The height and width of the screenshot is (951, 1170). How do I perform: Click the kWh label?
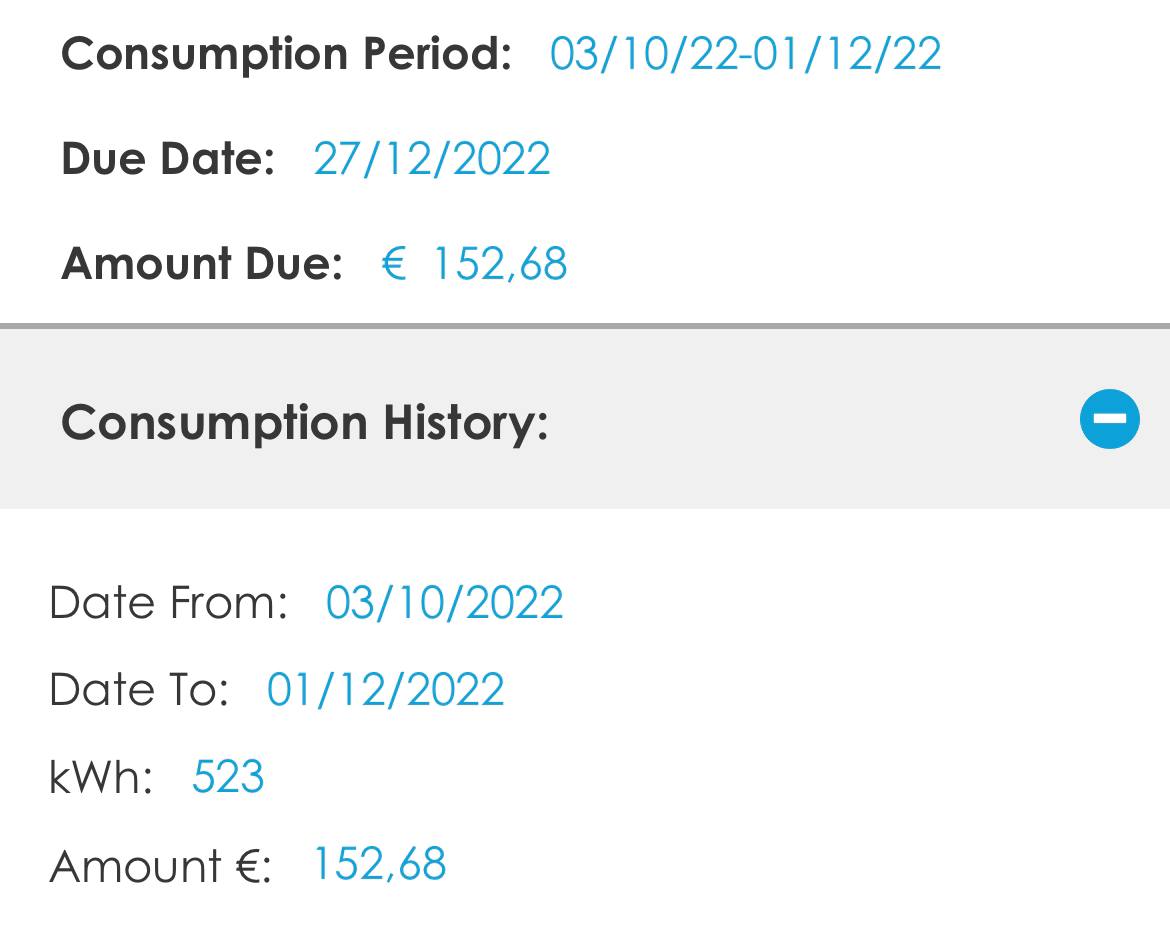click(x=100, y=777)
